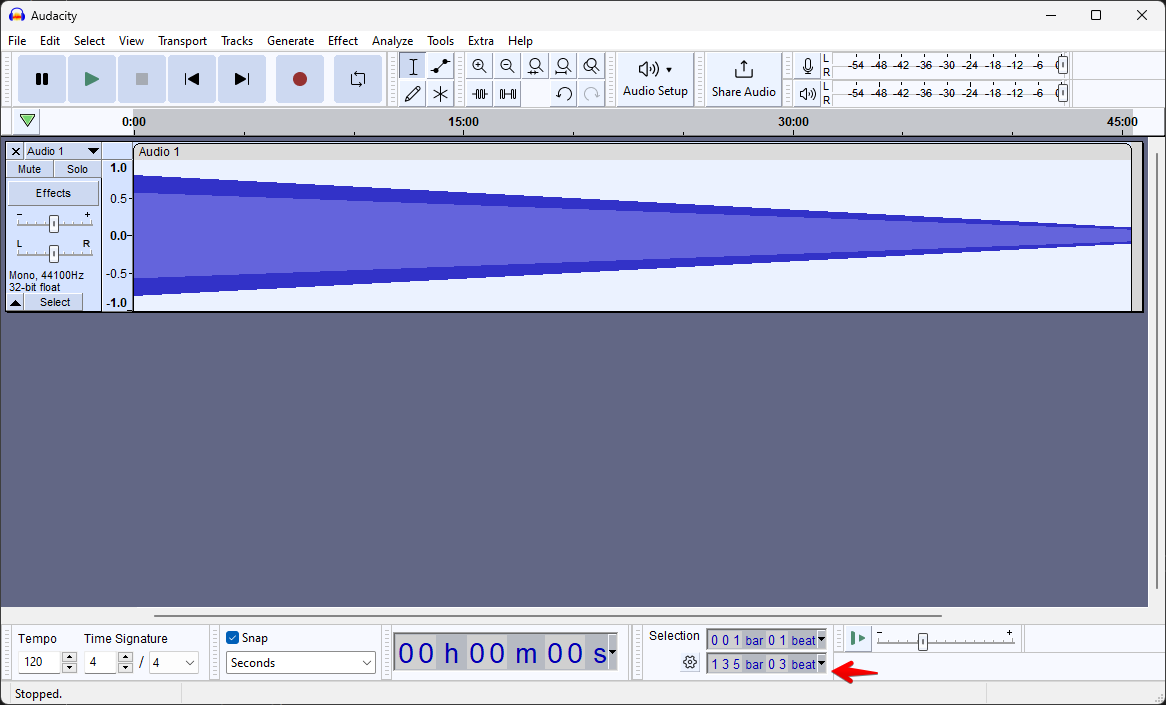The image size is (1166, 705).
Task: Click the Zoom In icon
Action: (480, 66)
